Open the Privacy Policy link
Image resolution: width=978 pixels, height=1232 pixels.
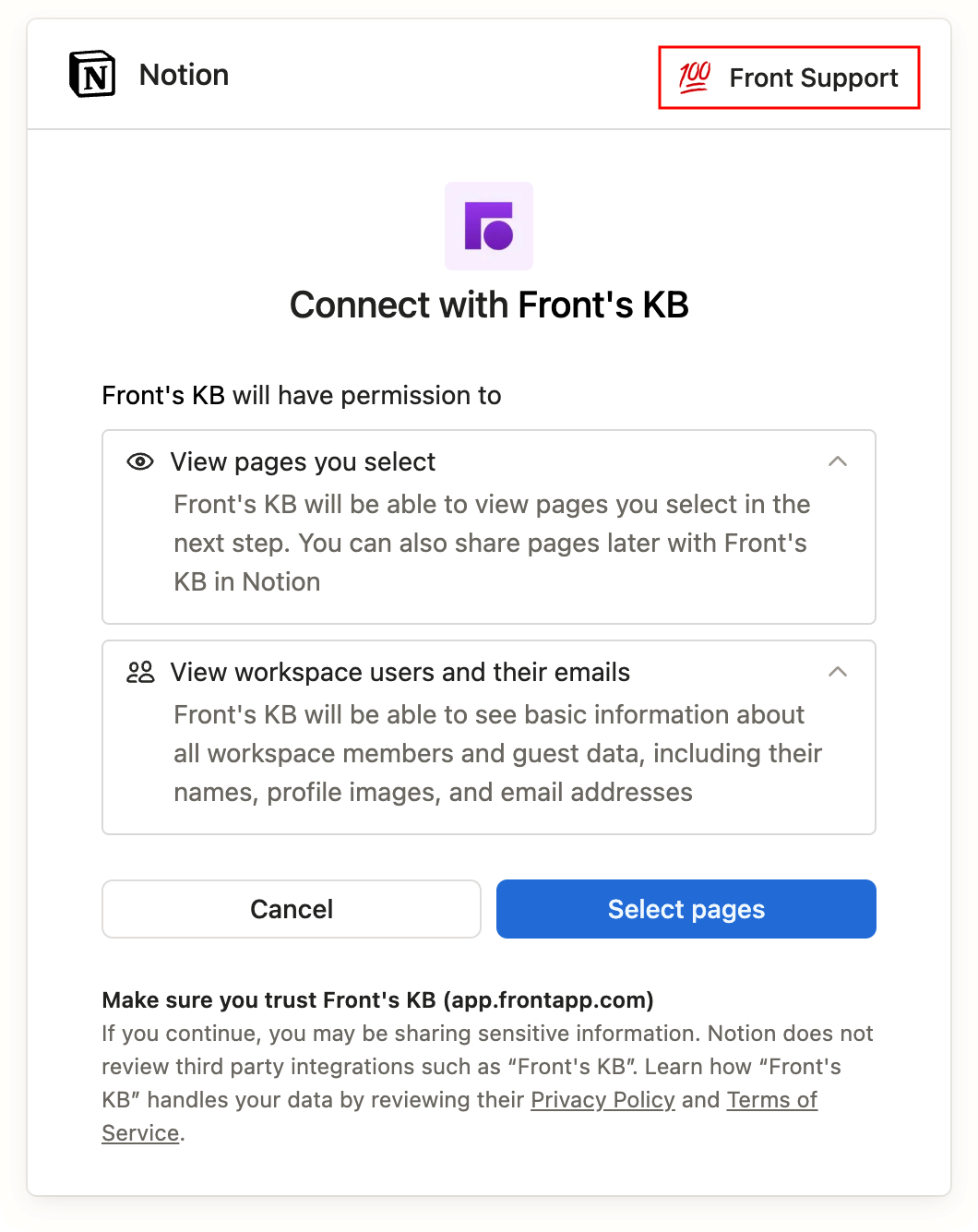602,1100
